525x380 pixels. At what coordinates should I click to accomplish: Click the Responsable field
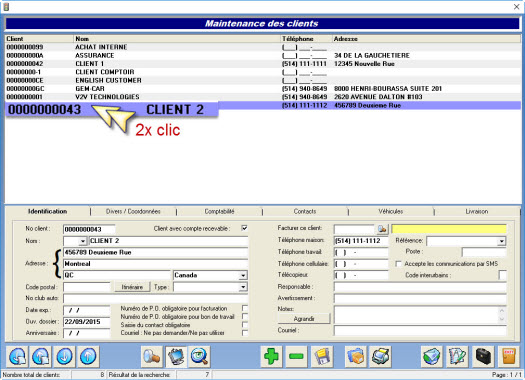coord(420,287)
